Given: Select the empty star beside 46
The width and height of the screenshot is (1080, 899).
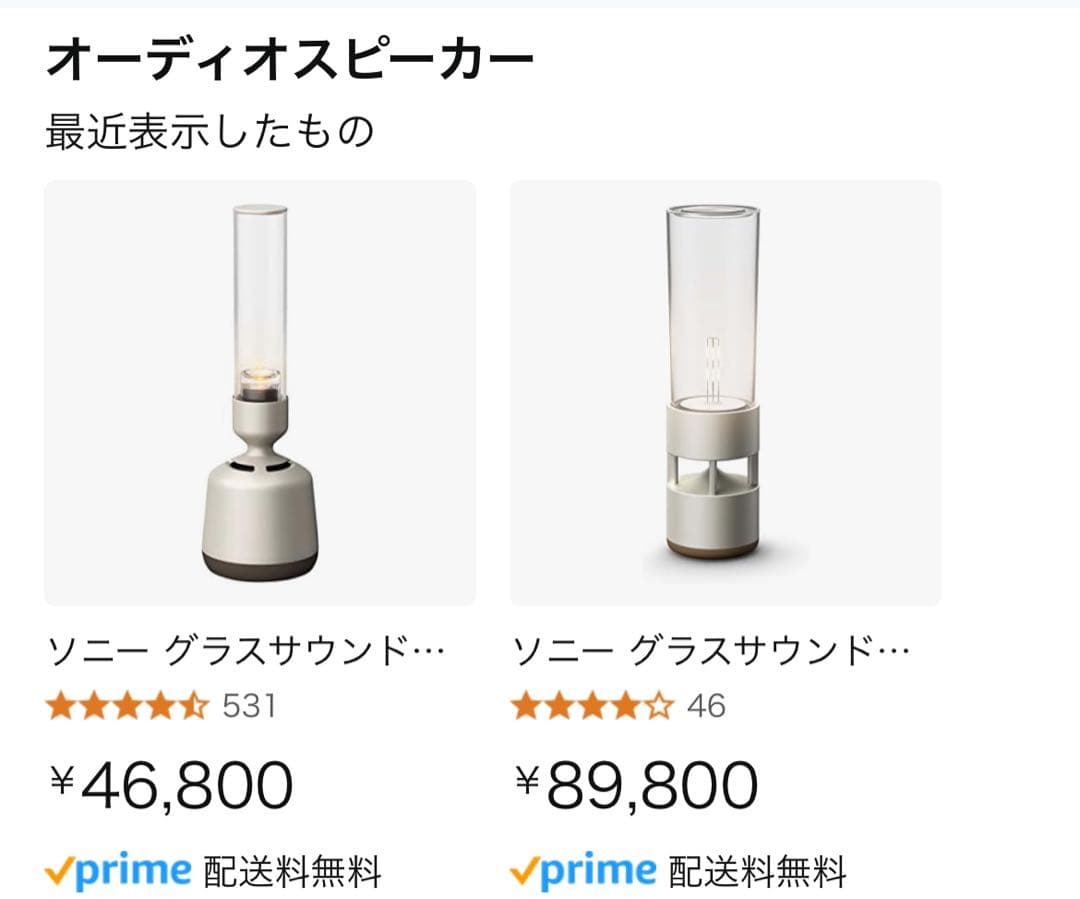Looking at the screenshot, I should pyautogui.click(x=658, y=707).
